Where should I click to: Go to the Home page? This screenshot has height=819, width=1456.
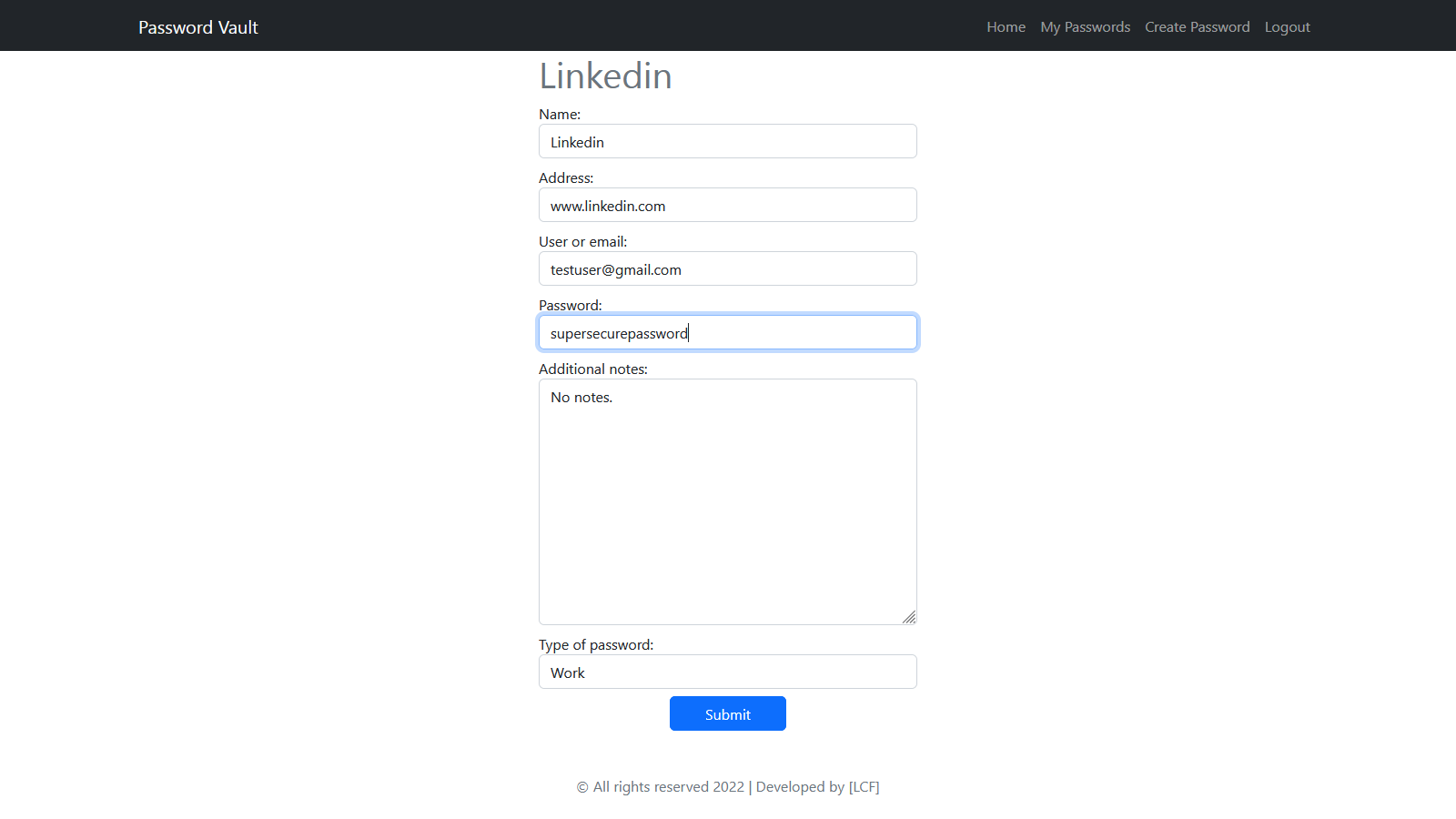1006,27
